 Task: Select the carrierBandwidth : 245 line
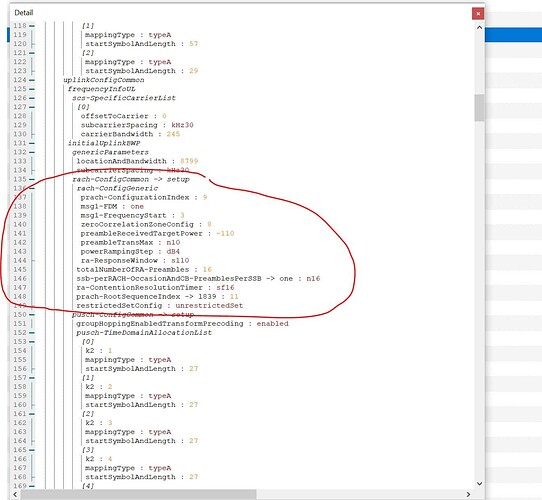coord(130,134)
